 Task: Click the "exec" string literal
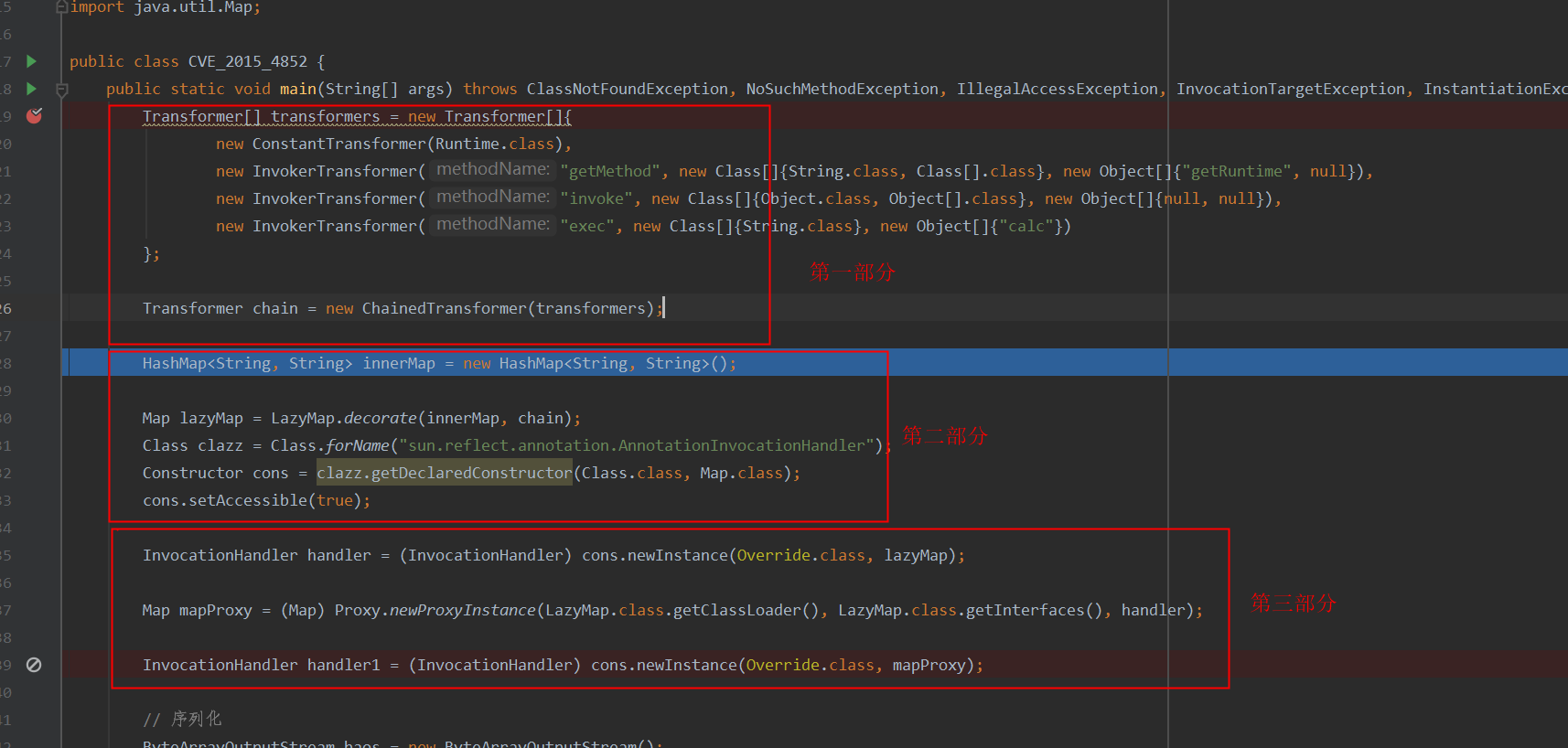coord(587,226)
